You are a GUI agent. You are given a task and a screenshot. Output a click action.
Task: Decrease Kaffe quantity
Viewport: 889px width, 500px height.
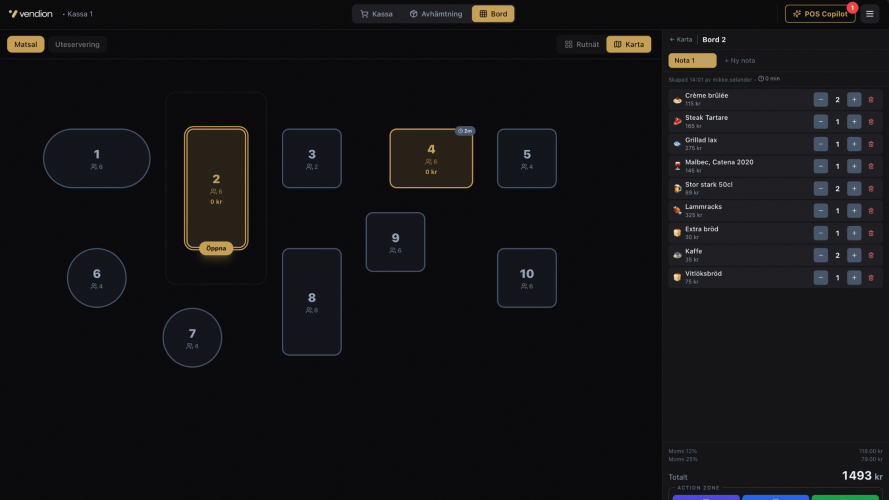tap(820, 255)
